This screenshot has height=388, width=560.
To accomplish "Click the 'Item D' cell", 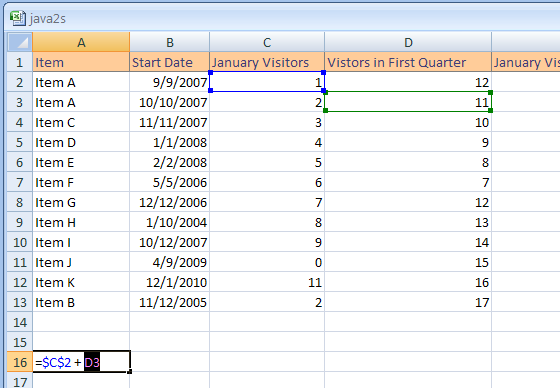I will pyautogui.click(x=81, y=143).
